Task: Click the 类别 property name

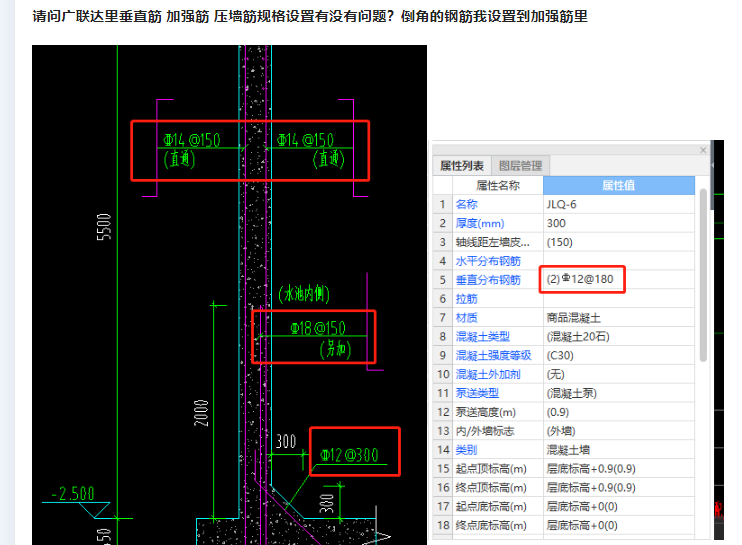Action: [467, 450]
